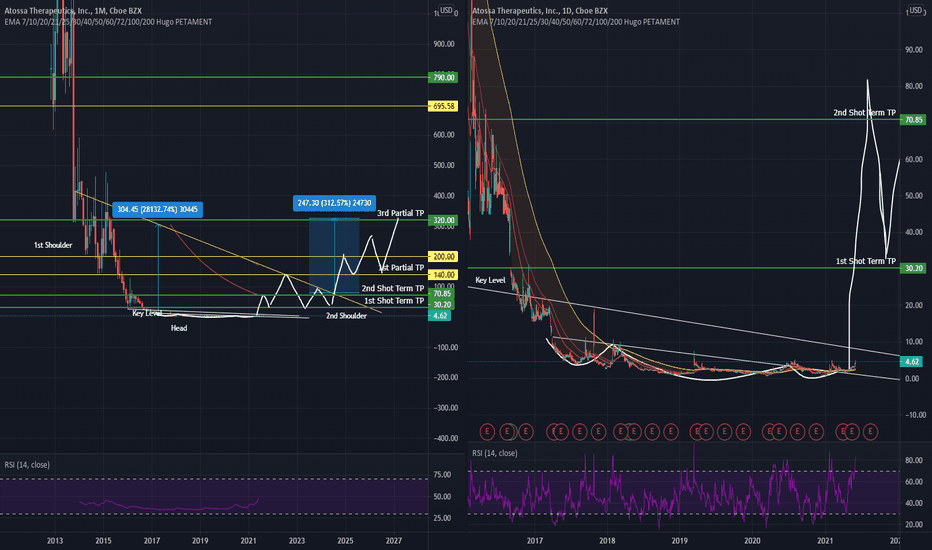Click the EMA Hugo PETAMENT indicator legend on the daily chart
This screenshot has width=932, height=550.
576,22
